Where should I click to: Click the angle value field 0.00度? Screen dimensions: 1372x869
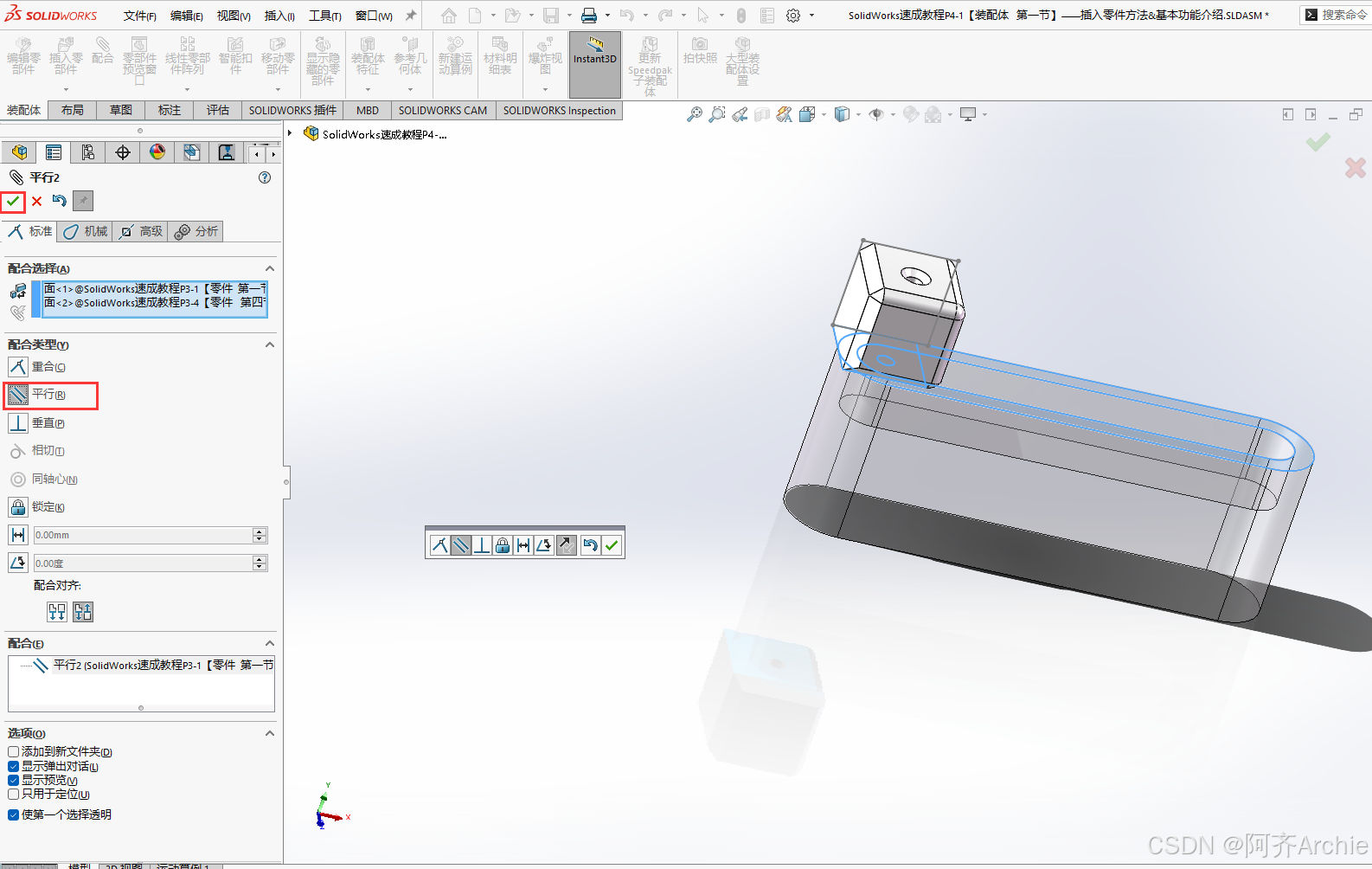pyautogui.click(x=143, y=563)
